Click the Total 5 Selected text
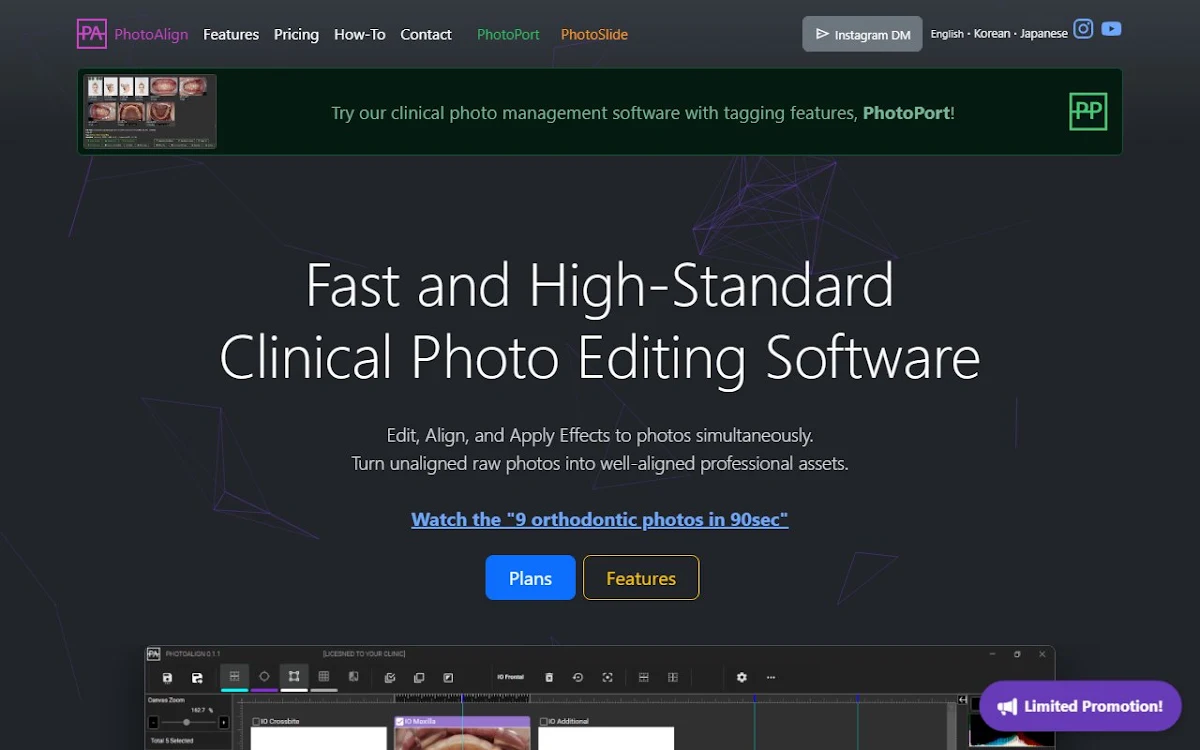Image resolution: width=1200 pixels, height=750 pixels. tap(172, 741)
